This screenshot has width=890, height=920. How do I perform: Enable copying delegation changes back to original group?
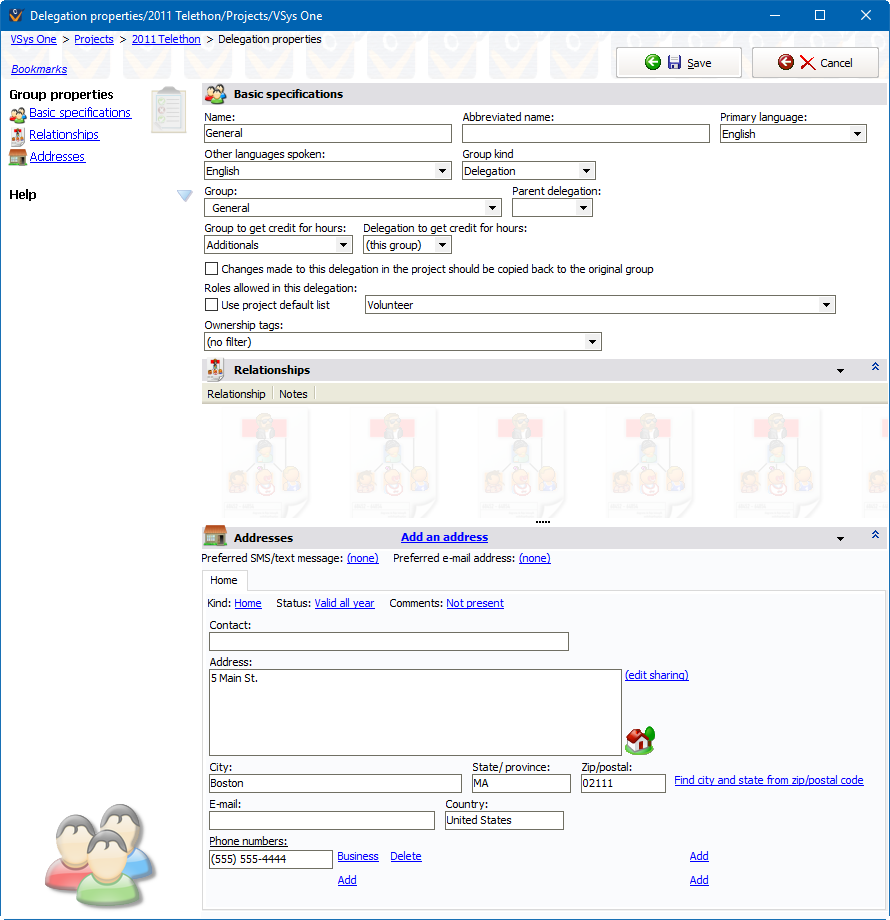point(211,268)
